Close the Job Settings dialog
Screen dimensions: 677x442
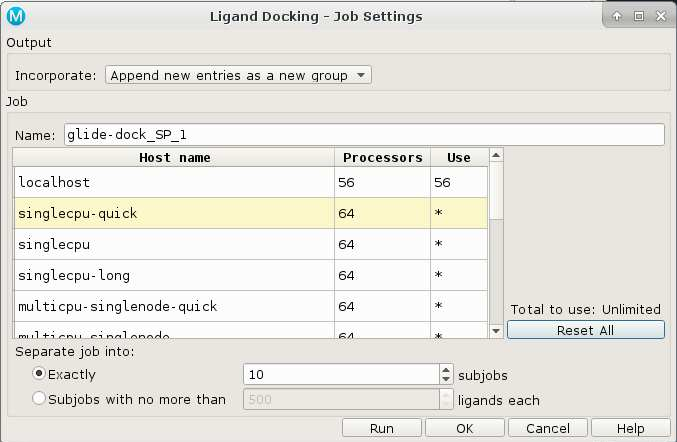(x=661, y=16)
